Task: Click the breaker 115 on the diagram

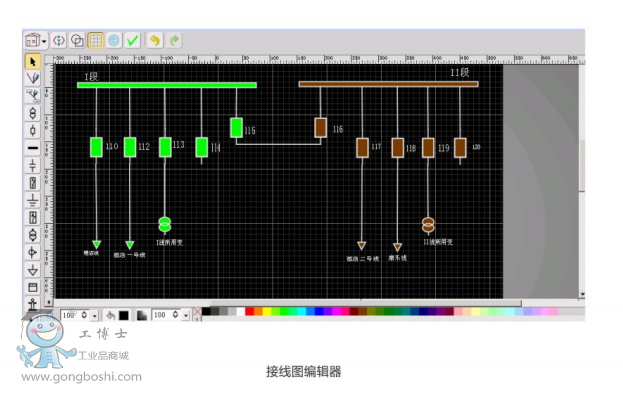Action: (236, 127)
